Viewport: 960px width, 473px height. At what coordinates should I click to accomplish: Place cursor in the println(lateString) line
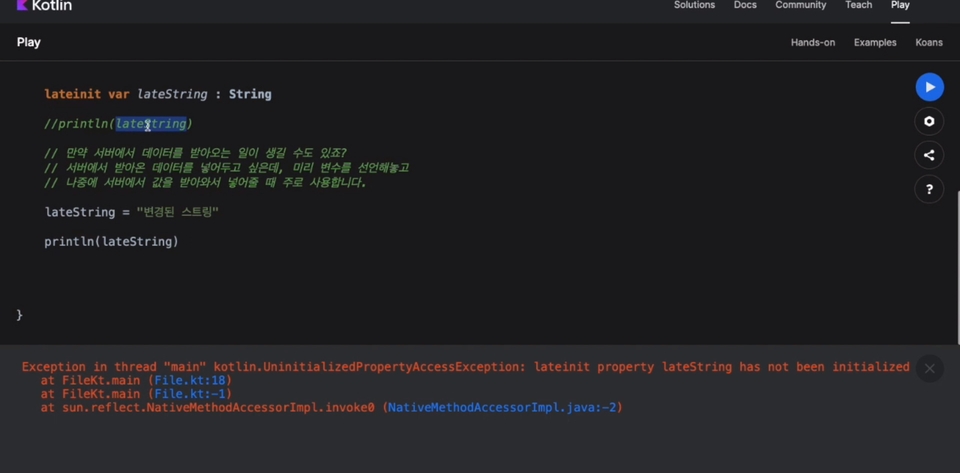click(x=111, y=242)
